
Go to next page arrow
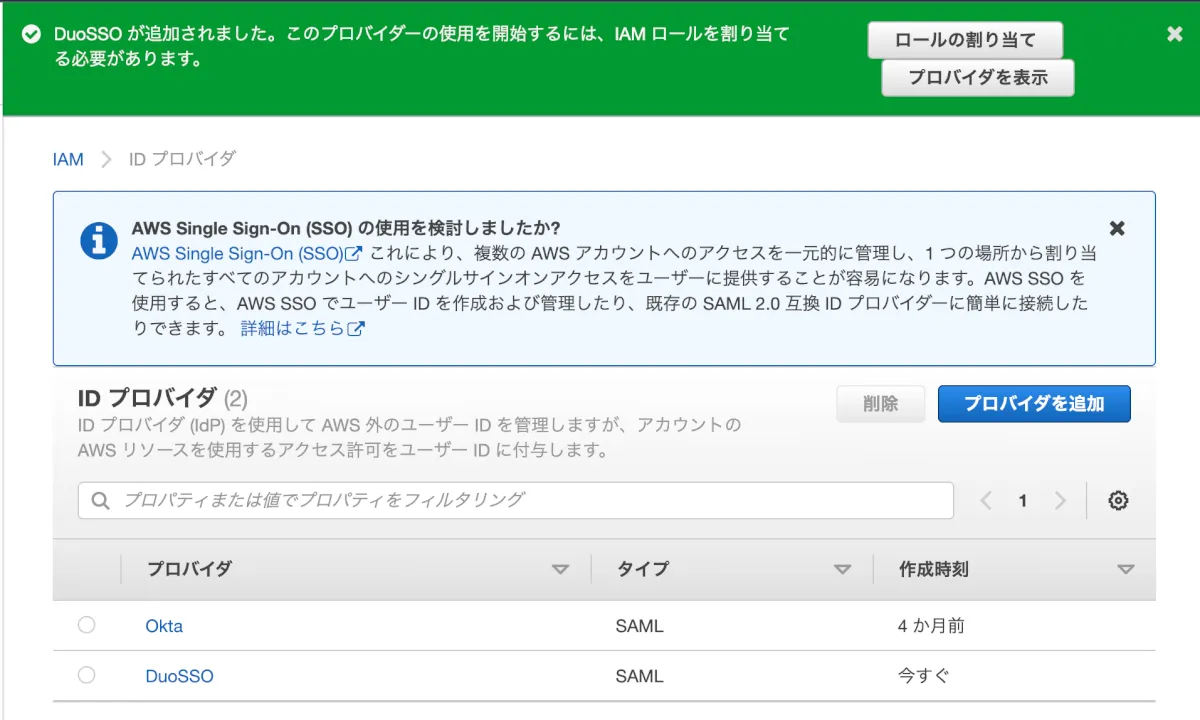(1060, 501)
